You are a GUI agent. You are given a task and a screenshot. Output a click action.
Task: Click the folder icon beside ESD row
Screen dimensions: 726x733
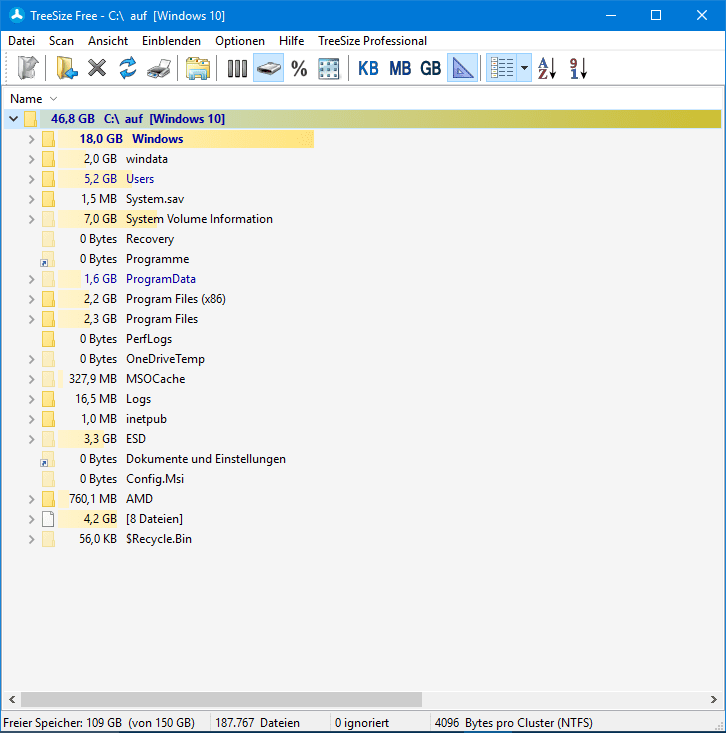(x=48, y=439)
